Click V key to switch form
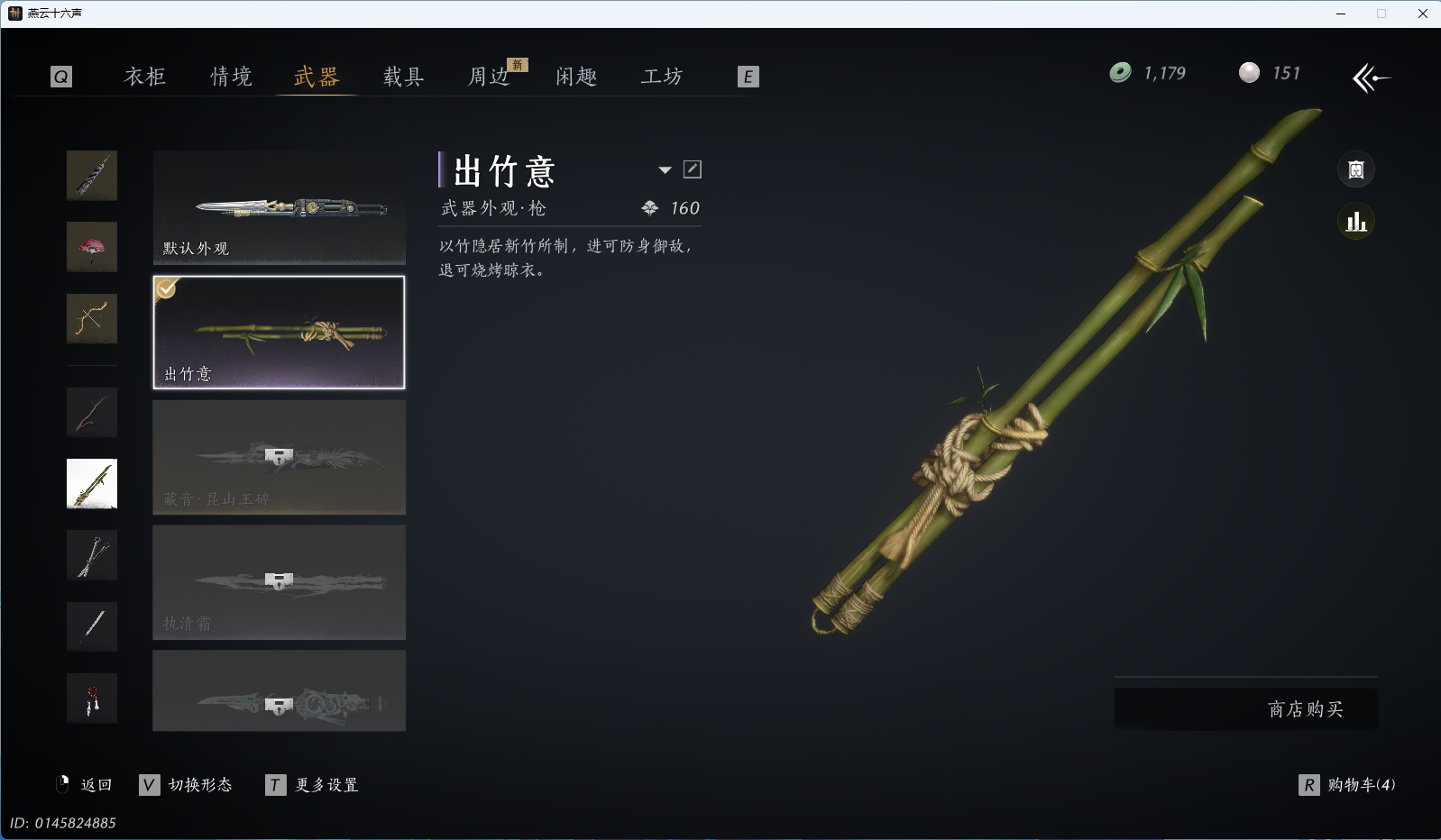Viewport: 1441px width, 840px height. (150, 785)
